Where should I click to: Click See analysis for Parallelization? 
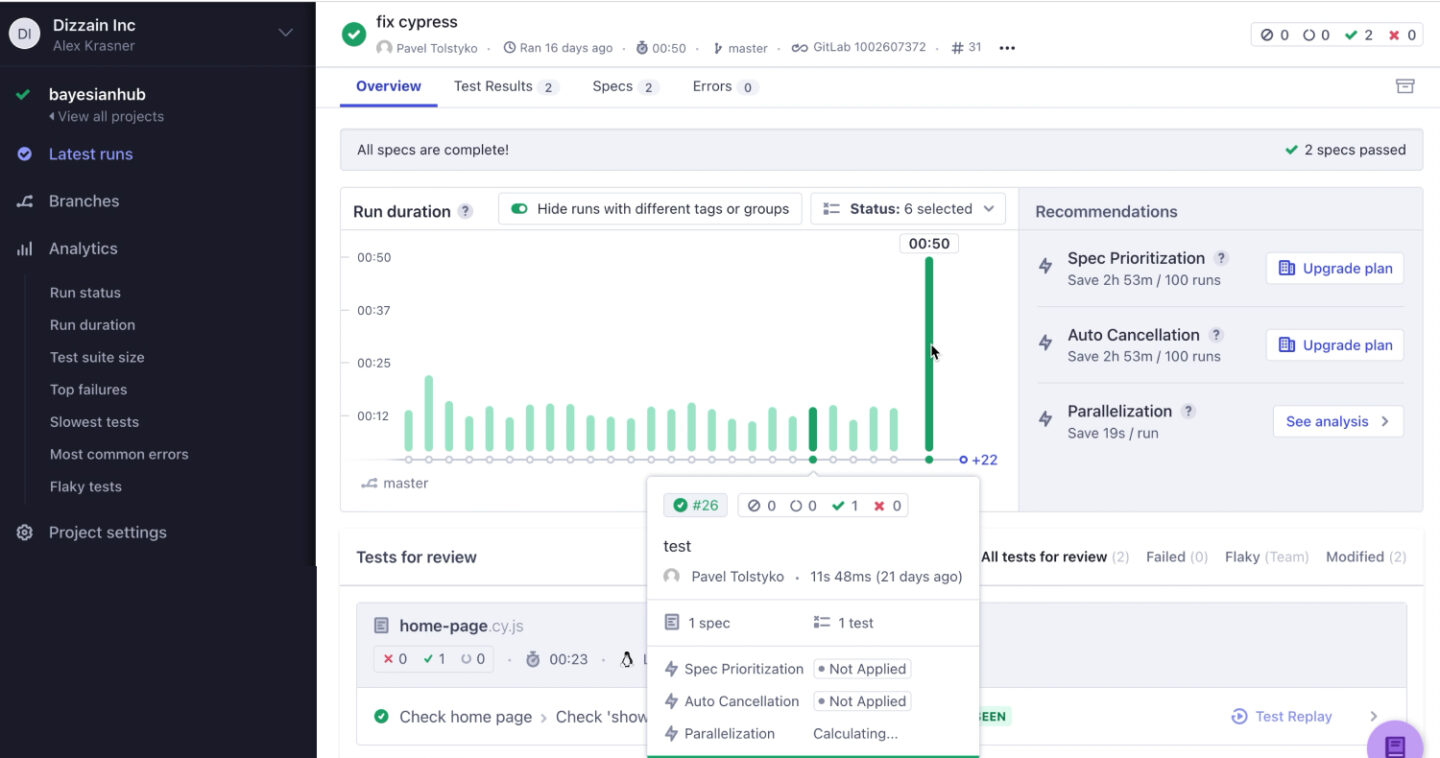tap(1338, 421)
